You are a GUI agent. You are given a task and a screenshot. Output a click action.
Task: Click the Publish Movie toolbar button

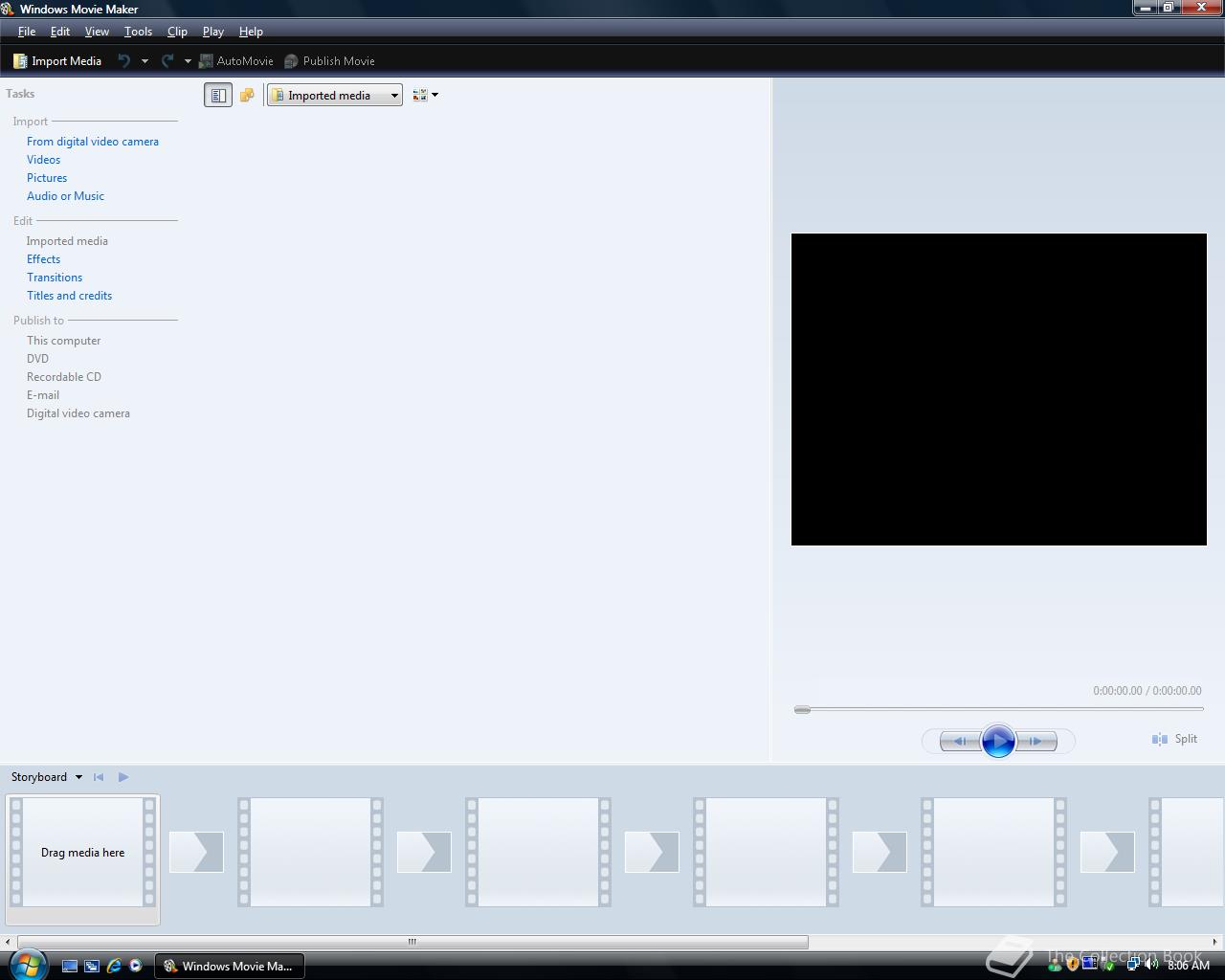coord(329,61)
